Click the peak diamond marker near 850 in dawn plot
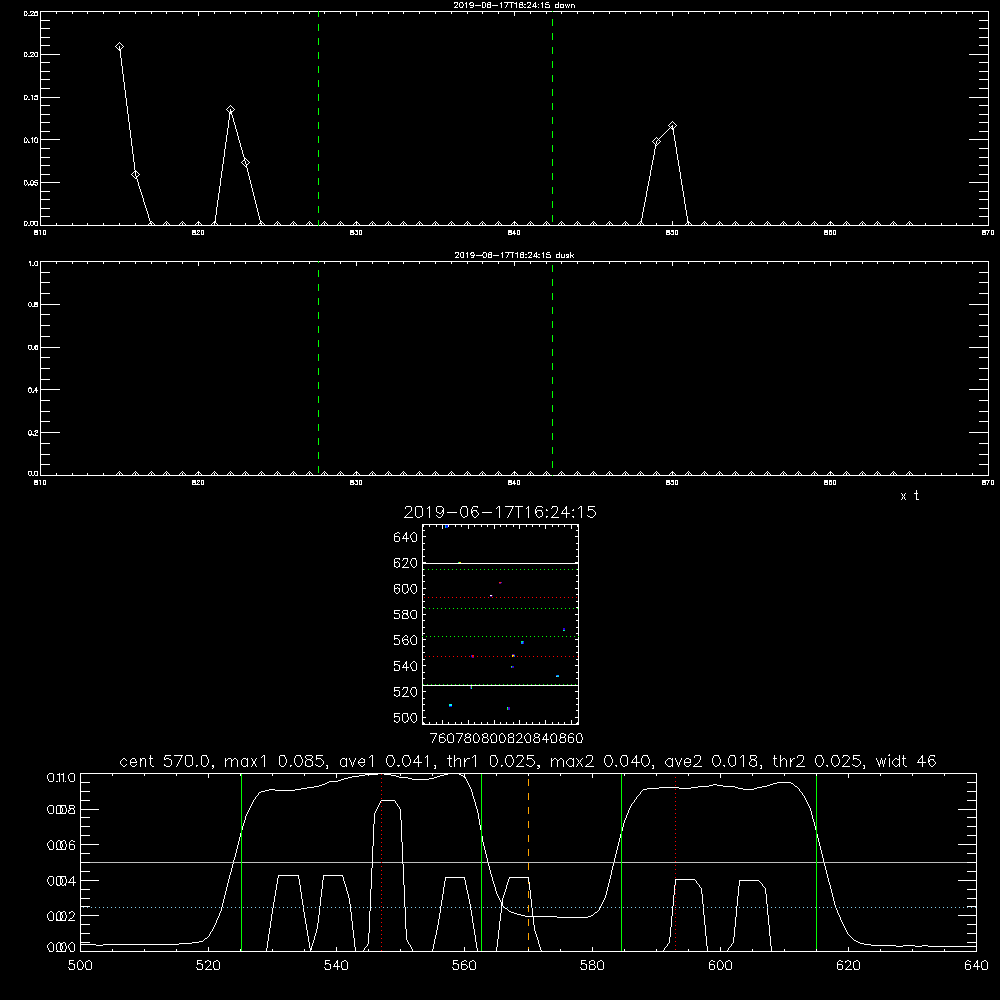The image size is (1000, 1000). [672, 126]
